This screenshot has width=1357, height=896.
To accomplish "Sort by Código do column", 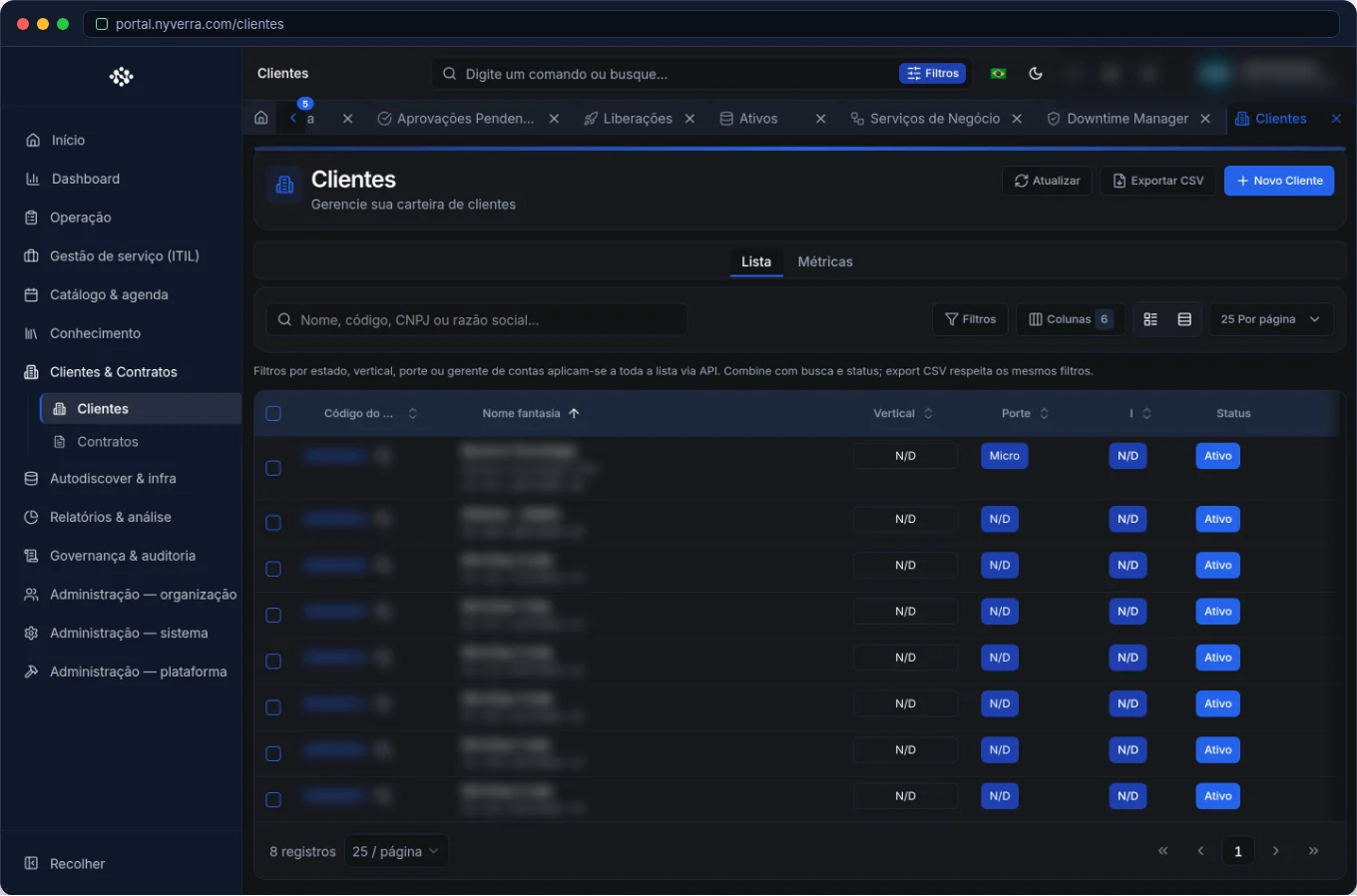I will (370, 413).
